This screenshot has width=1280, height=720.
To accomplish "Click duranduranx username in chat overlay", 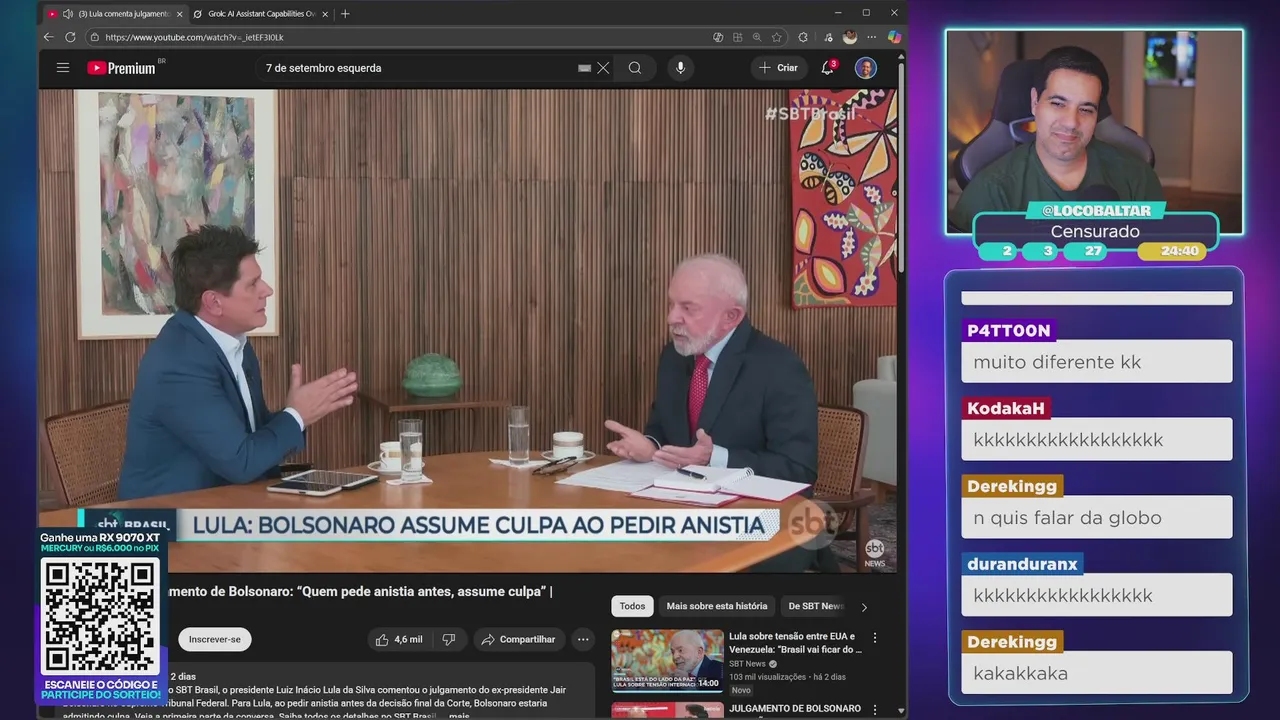I will click(x=1023, y=564).
